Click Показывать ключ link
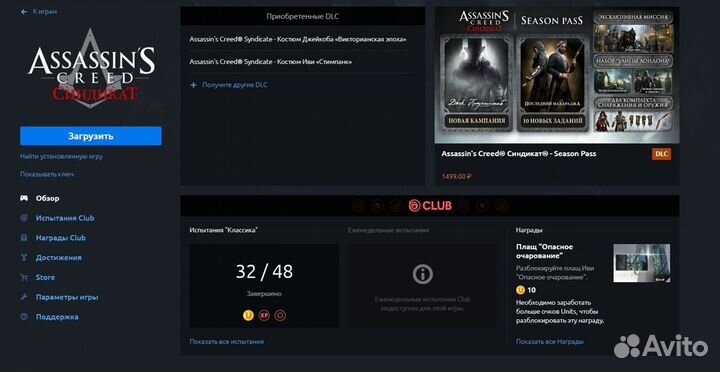 coord(47,174)
